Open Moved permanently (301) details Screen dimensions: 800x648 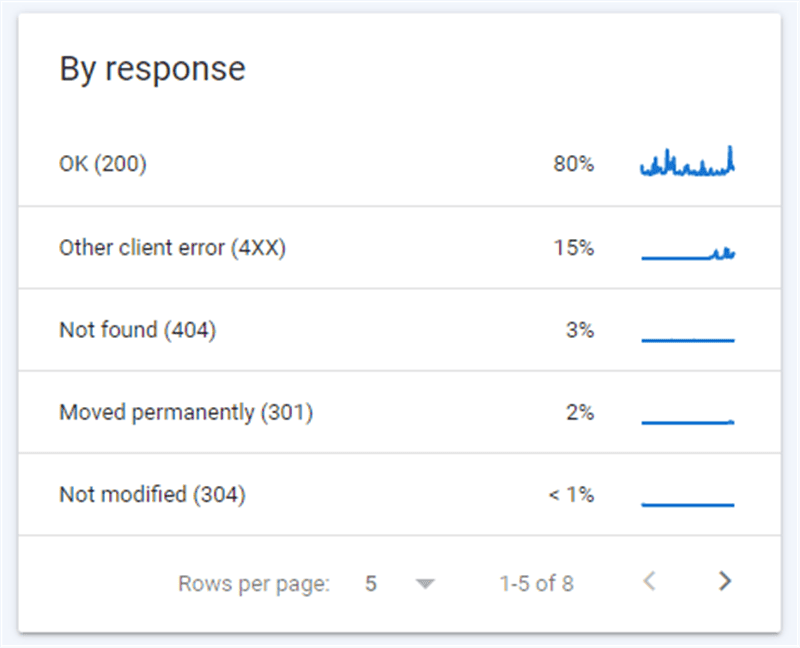click(x=186, y=412)
